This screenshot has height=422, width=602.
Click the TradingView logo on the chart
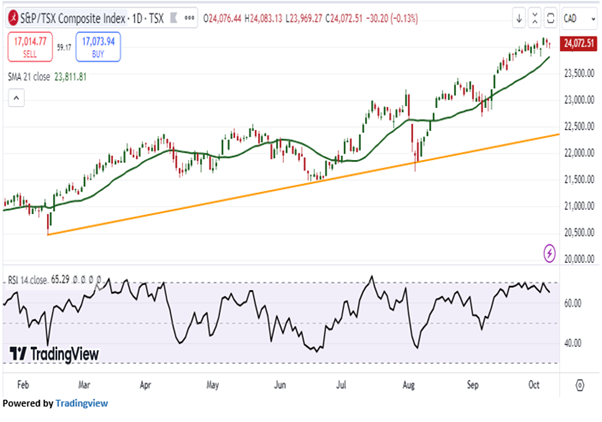pyautogui.click(x=49, y=353)
